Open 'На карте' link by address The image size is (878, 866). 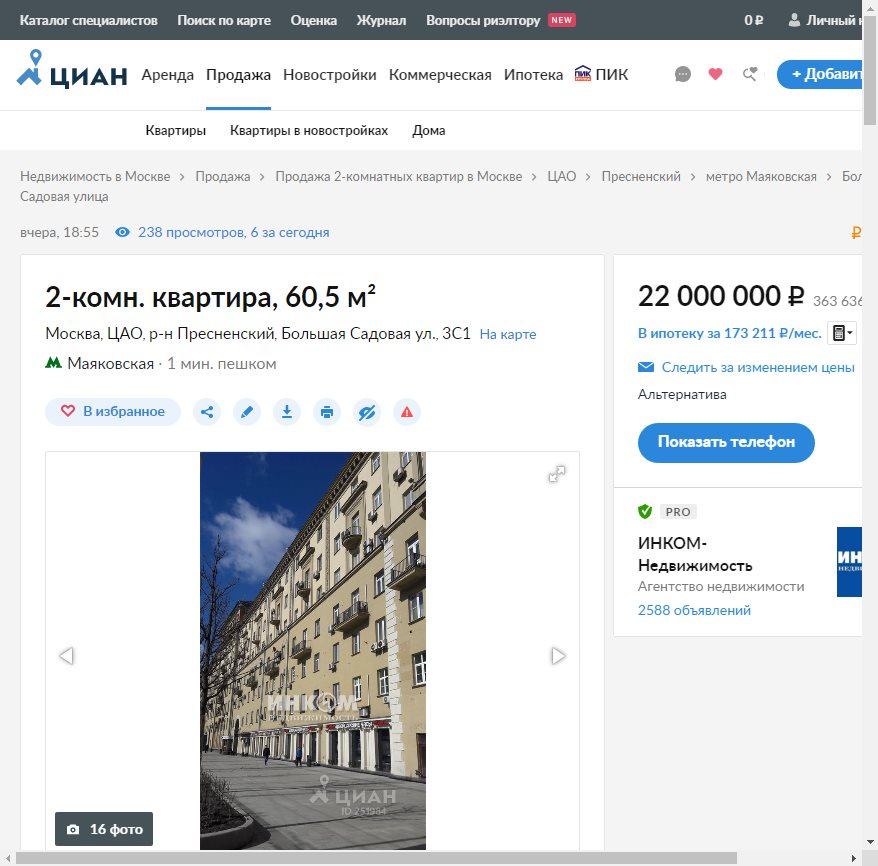(x=508, y=334)
